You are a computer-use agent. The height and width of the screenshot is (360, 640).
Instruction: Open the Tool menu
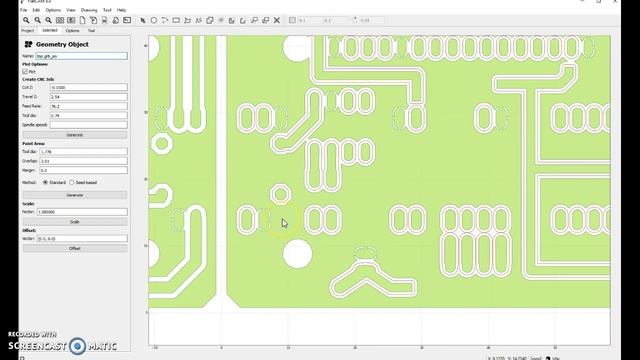point(107,10)
